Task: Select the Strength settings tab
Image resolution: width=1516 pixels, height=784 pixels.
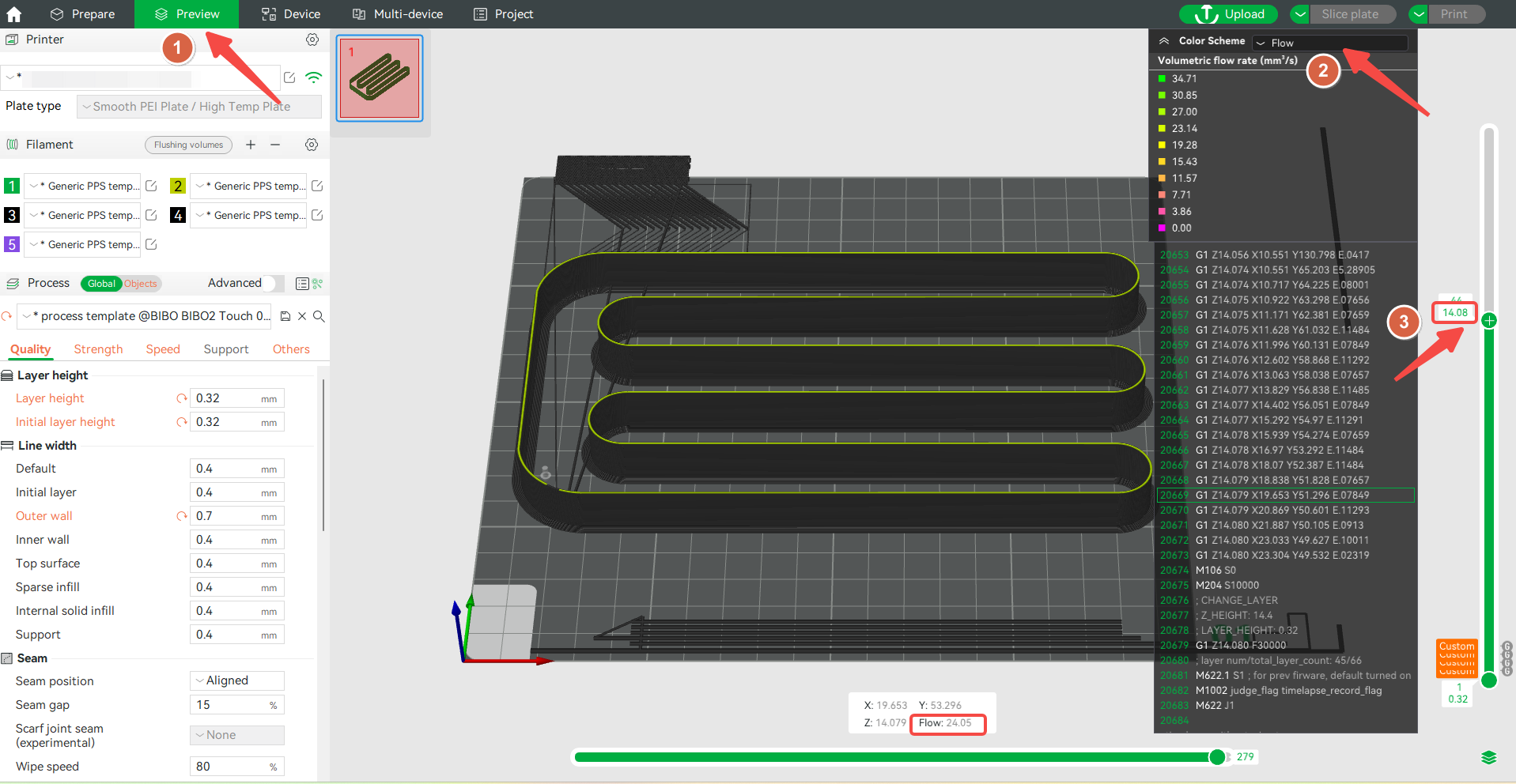Action: (x=98, y=349)
